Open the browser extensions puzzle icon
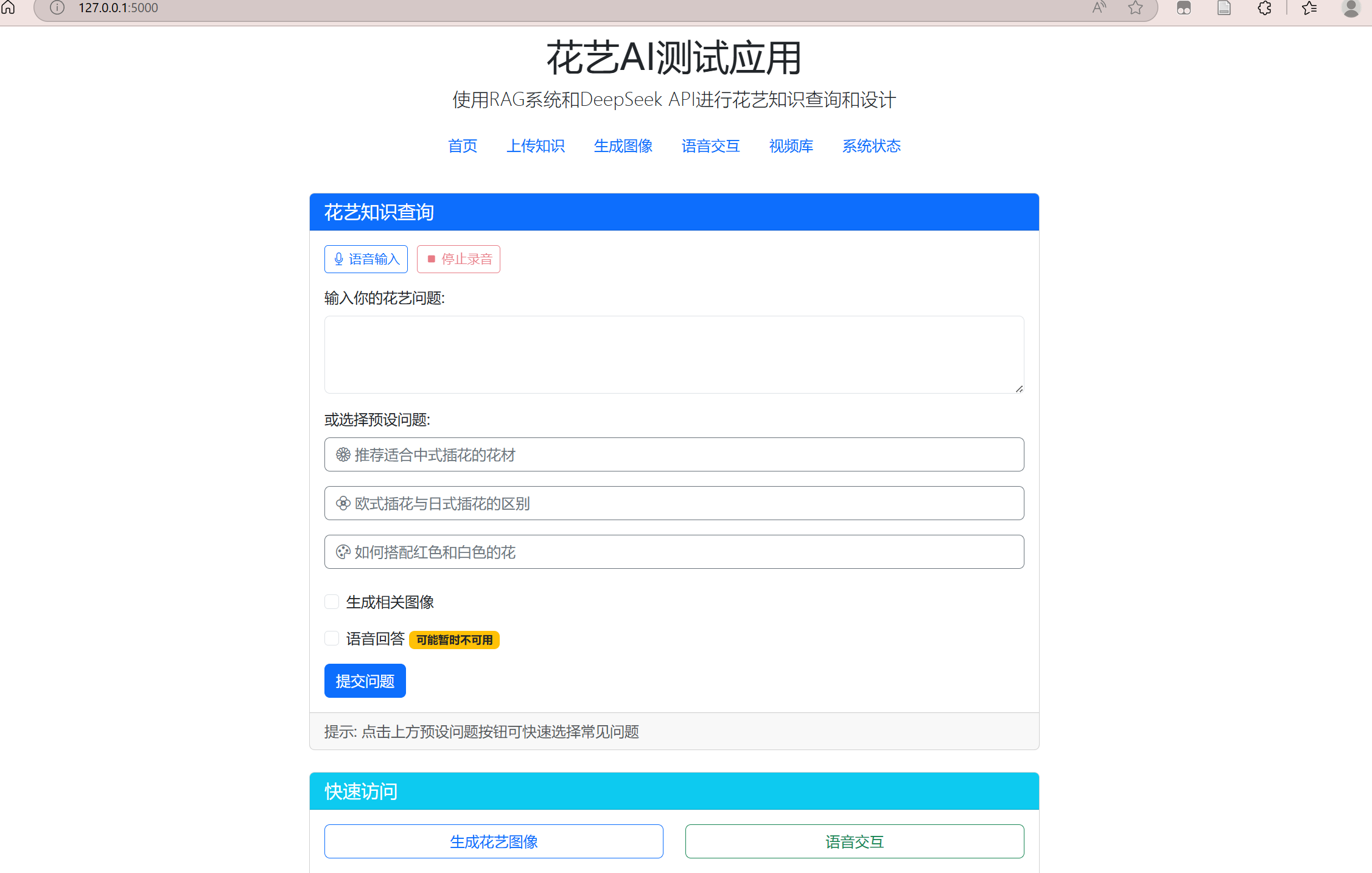The height and width of the screenshot is (873, 1372). [x=1264, y=8]
